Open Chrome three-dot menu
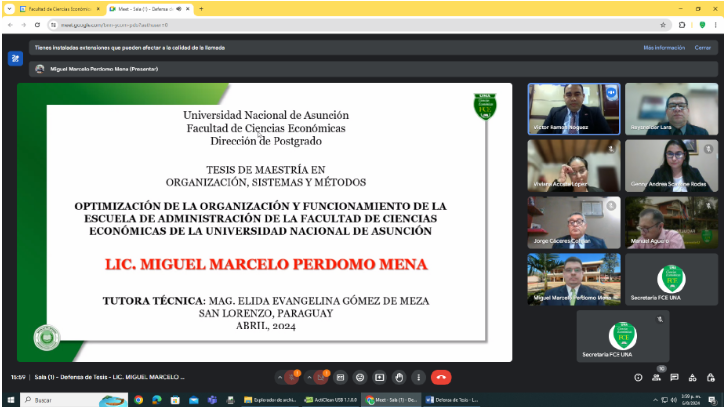Viewport: 725px width, 407px height. 716,25
